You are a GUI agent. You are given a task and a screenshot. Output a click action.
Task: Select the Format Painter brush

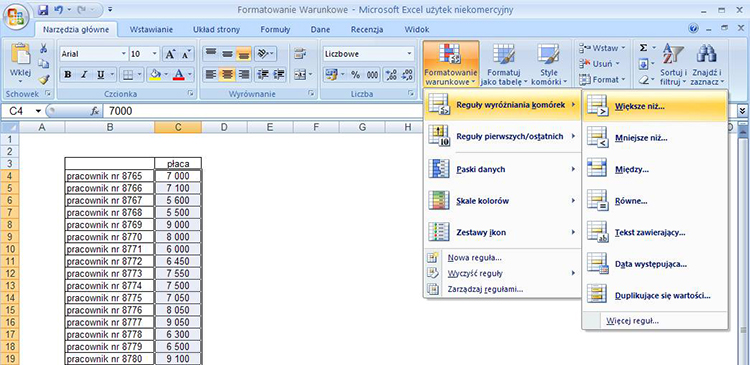[44, 78]
